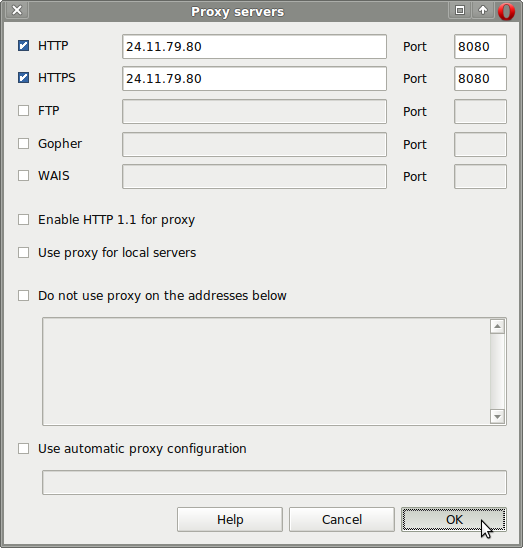The image size is (523, 548).
Task: Enable Use automatic proxy configuration
Action: (23, 448)
